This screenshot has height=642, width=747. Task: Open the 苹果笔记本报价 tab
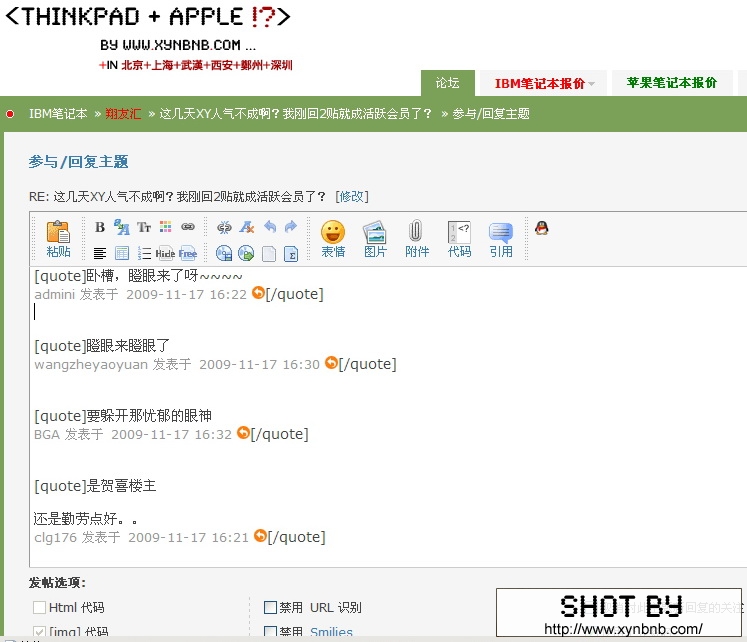click(x=671, y=83)
